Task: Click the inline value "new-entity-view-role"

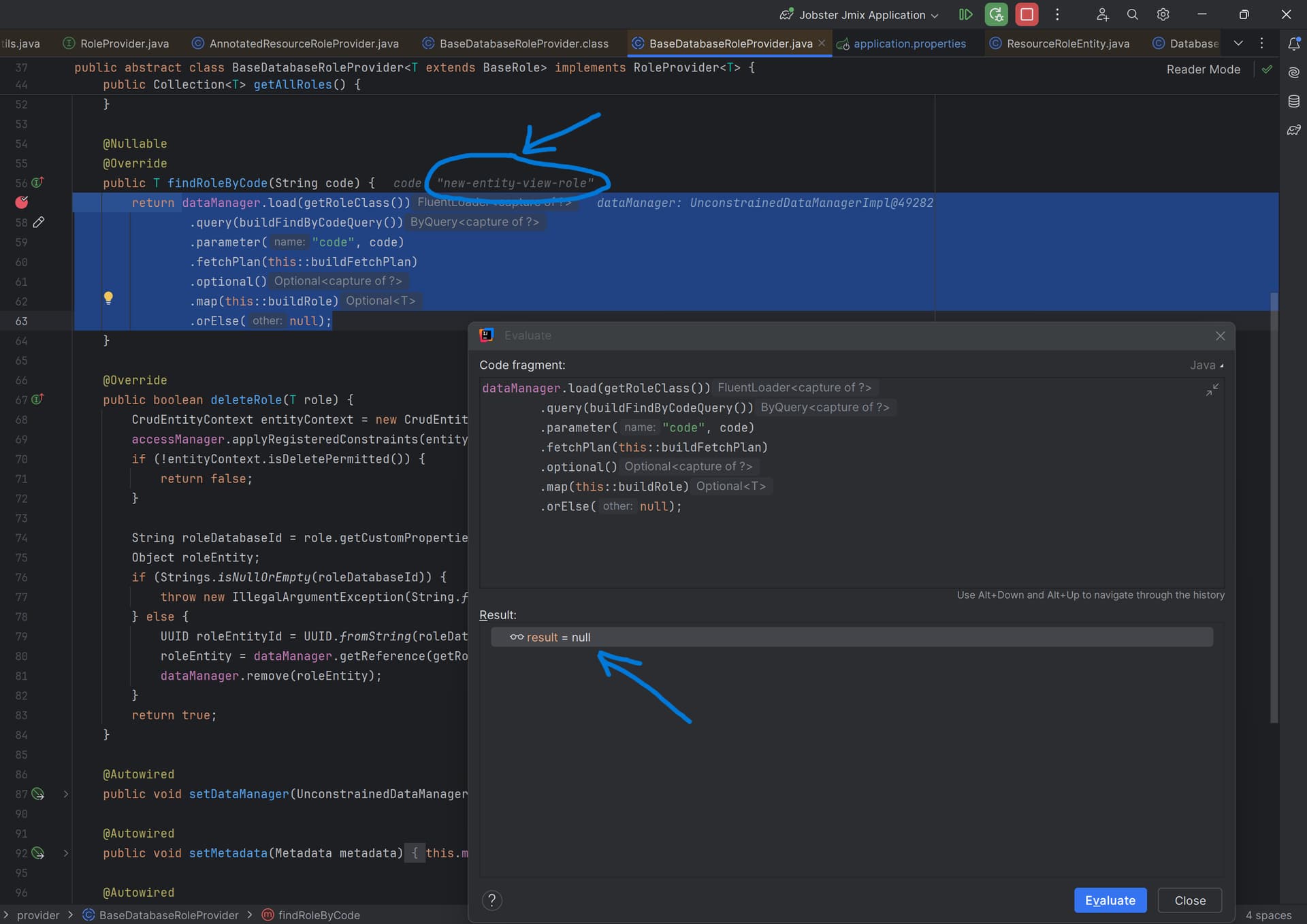Action: click(515, 183)
